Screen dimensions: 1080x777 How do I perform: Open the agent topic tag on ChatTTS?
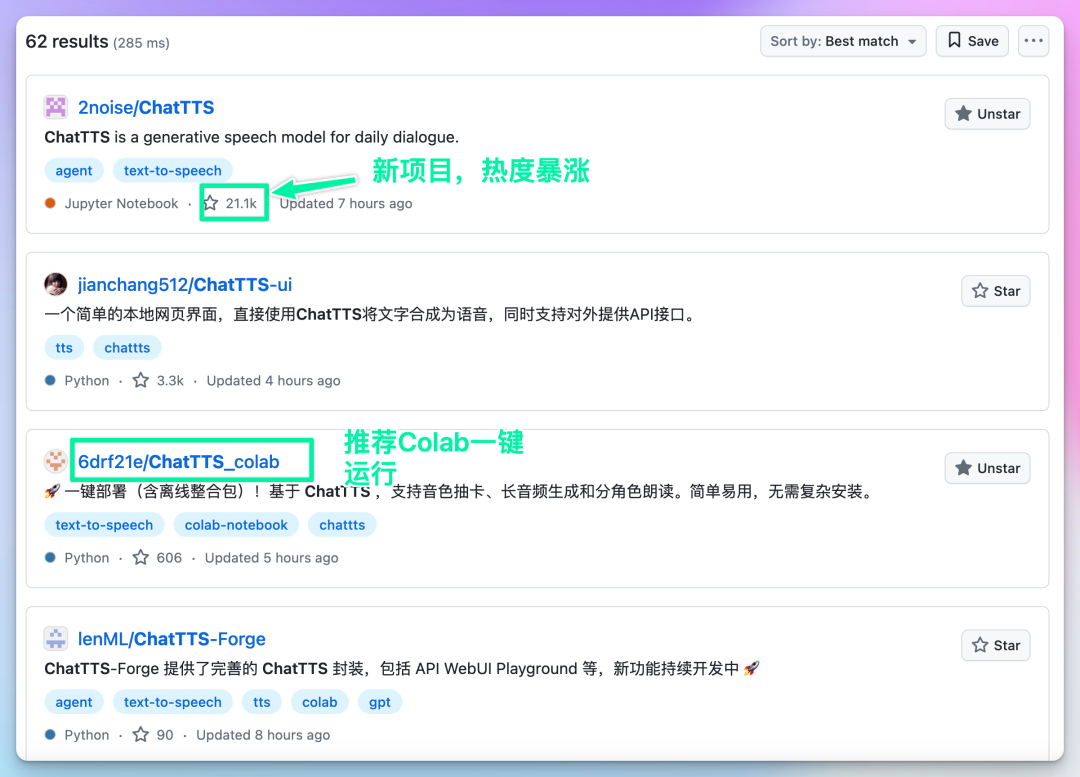pyautogui.click(x=74, y=170)
